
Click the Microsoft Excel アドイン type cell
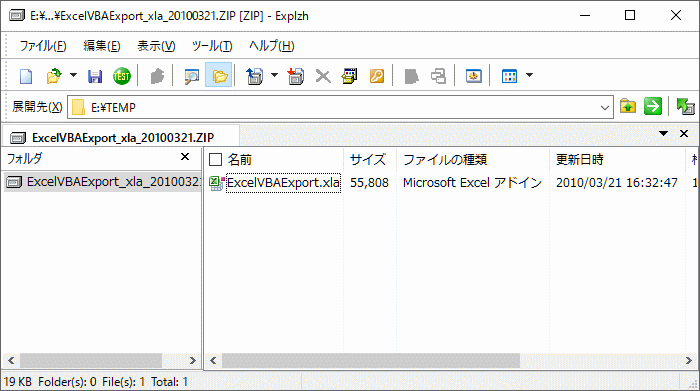tap(472, 183)
